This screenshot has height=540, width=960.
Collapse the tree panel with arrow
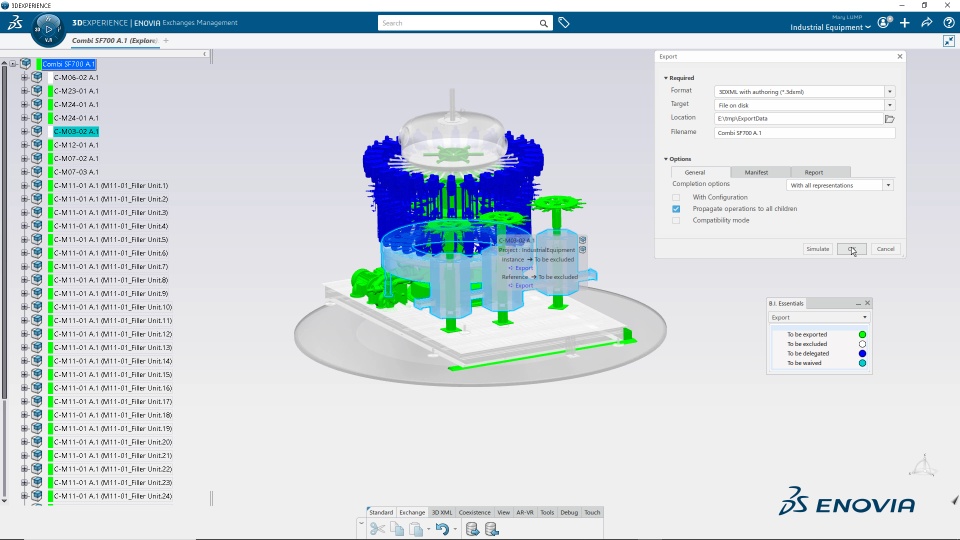[205, 54]
